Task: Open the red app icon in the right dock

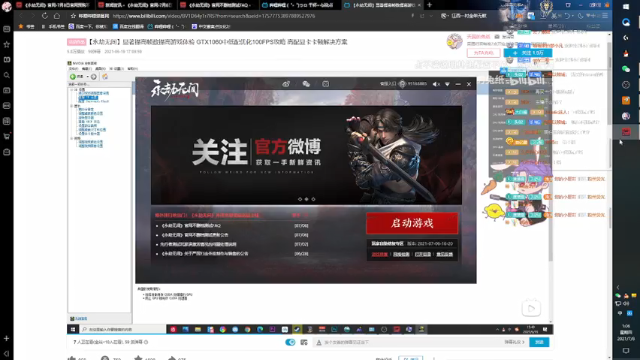Action: pyautogui.click(x=626, y=131)
